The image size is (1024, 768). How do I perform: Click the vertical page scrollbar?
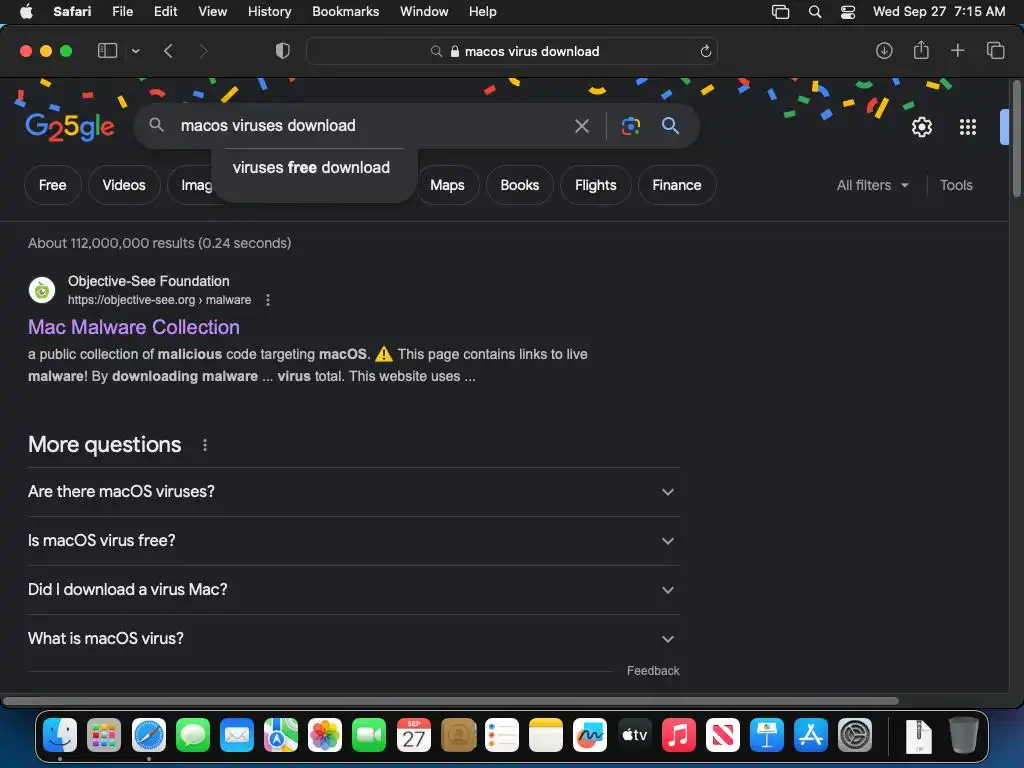coord(1016,138)
